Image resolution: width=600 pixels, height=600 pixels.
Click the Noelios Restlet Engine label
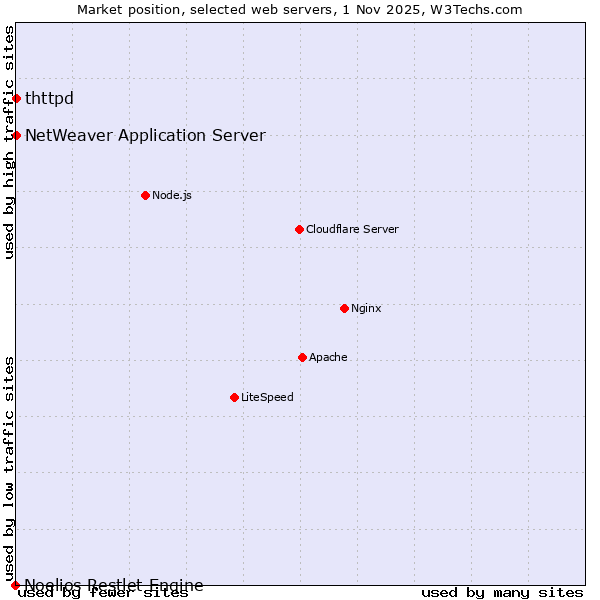114,585
